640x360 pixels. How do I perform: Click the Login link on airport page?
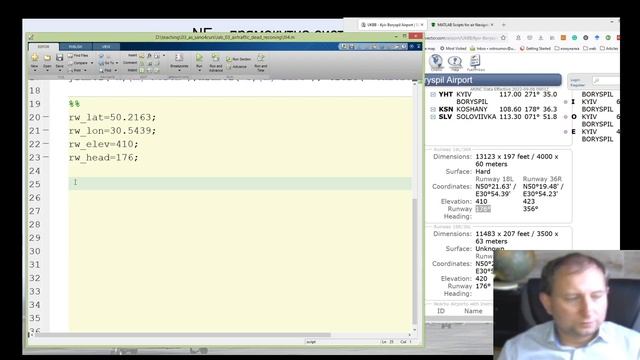575,80
